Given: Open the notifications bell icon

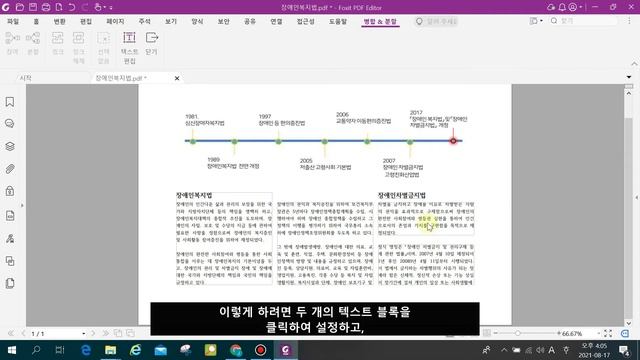Looking at the screenshot, I should point(562,7).
